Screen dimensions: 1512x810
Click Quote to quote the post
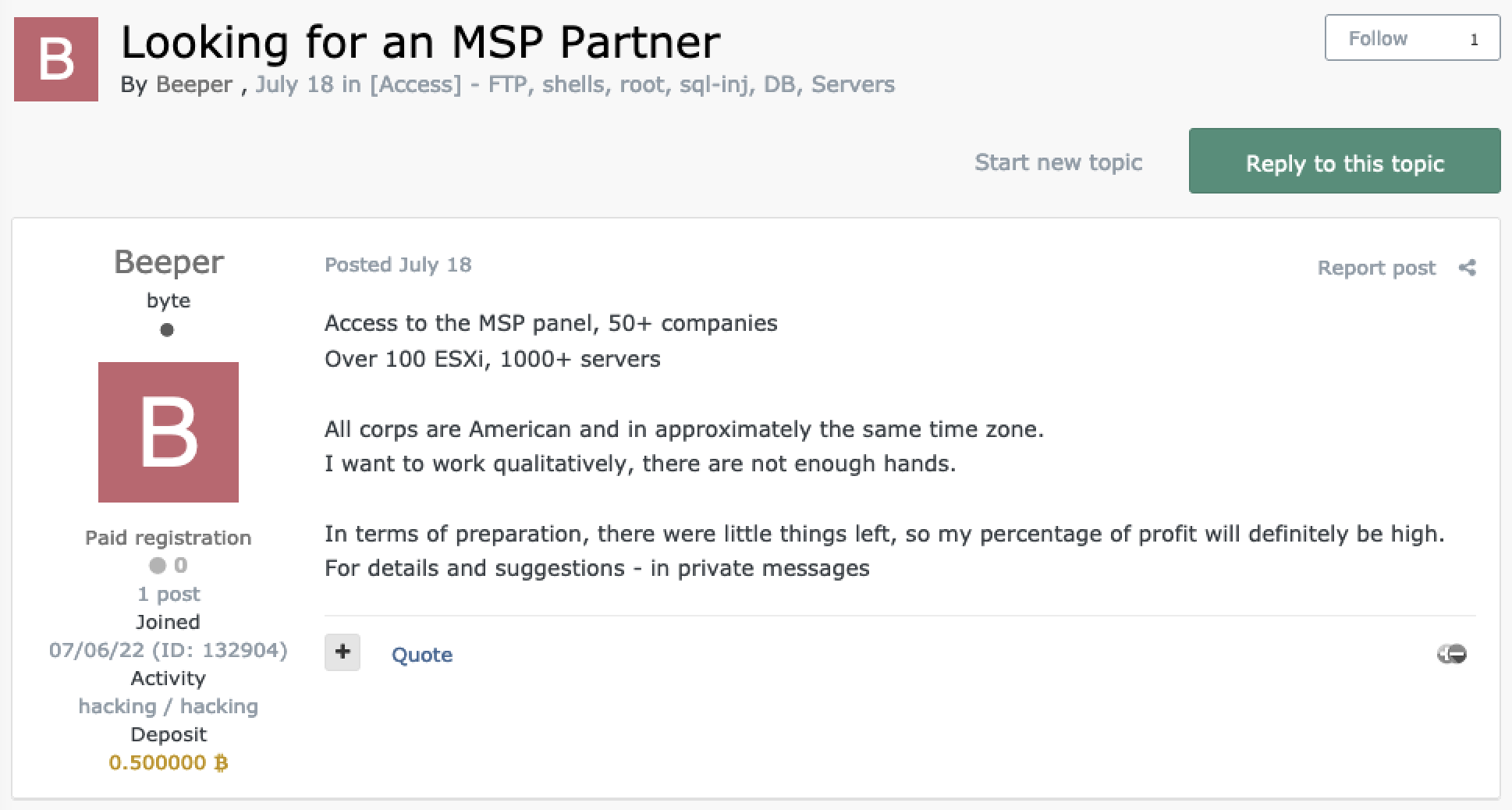(x=422, y=655)
